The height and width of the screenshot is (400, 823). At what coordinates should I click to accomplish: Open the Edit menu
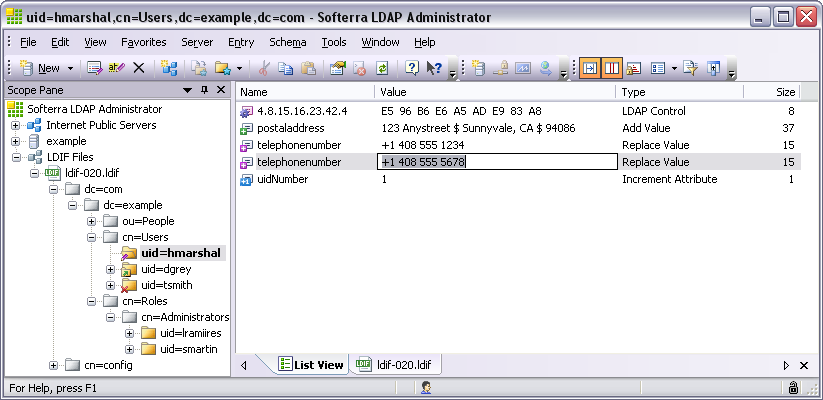60,42
